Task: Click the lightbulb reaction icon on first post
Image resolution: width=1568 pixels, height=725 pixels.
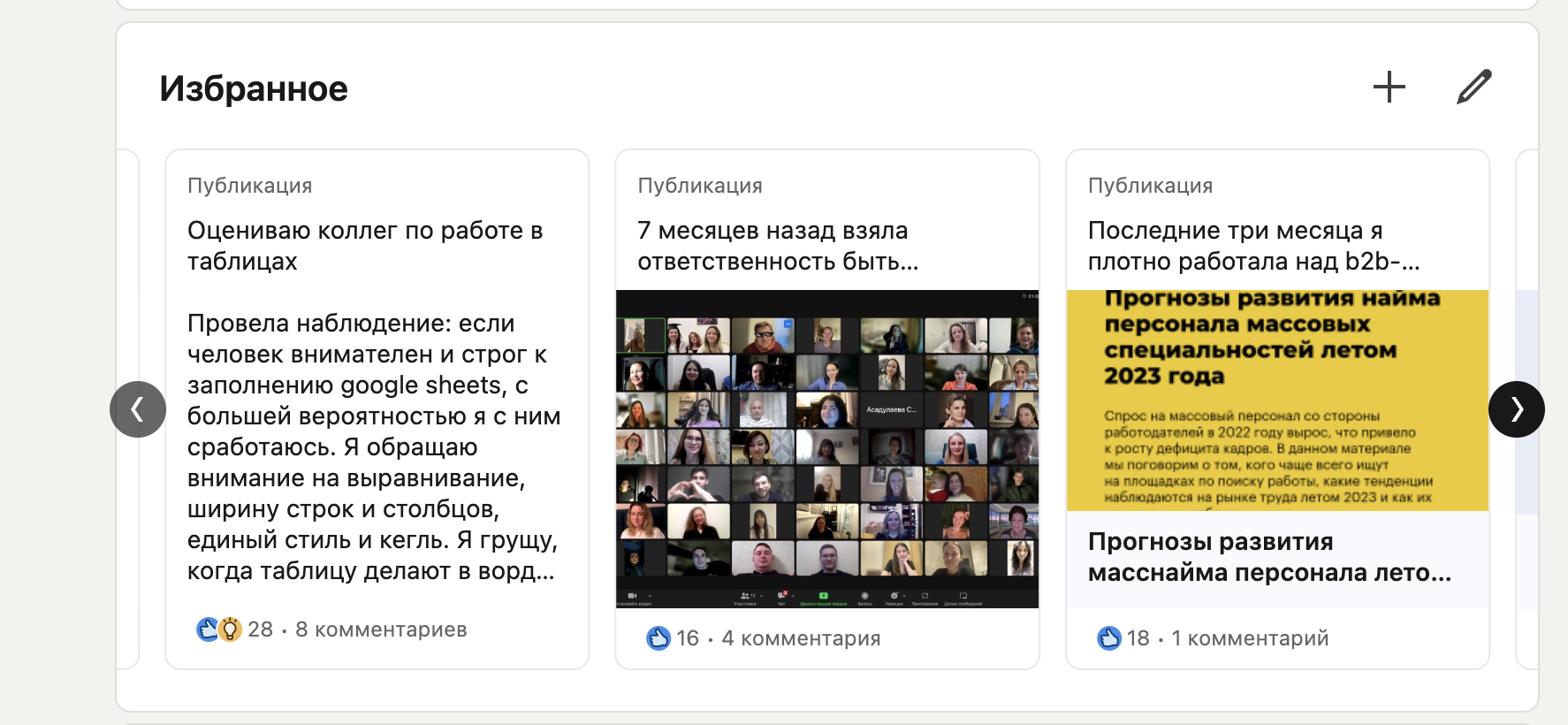Action: click(x=230, y=630)
